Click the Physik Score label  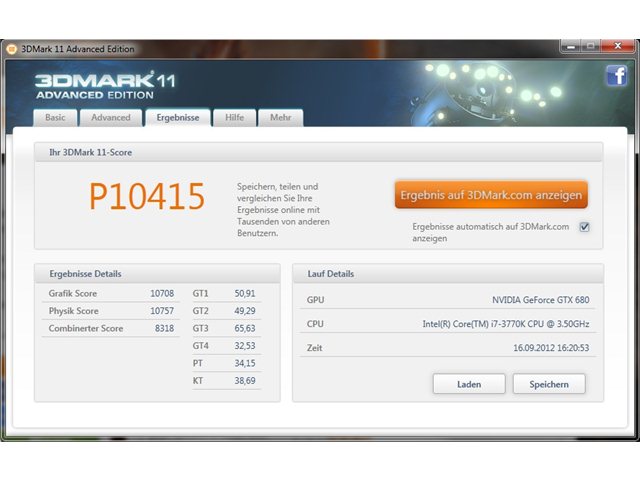[x=73, y=311]
